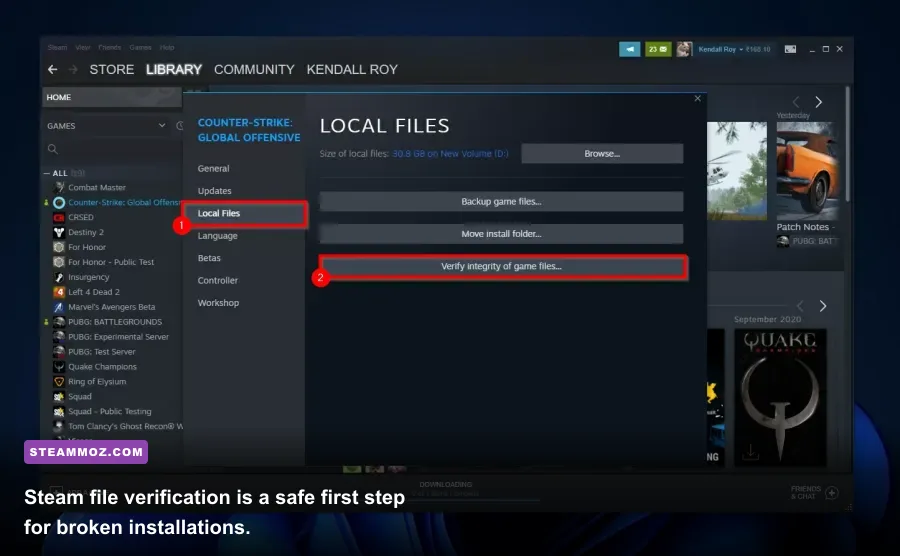The width and height of the screenshot is (900, 556).
Task: Open the Friends menu
Action: pos(110,48)
